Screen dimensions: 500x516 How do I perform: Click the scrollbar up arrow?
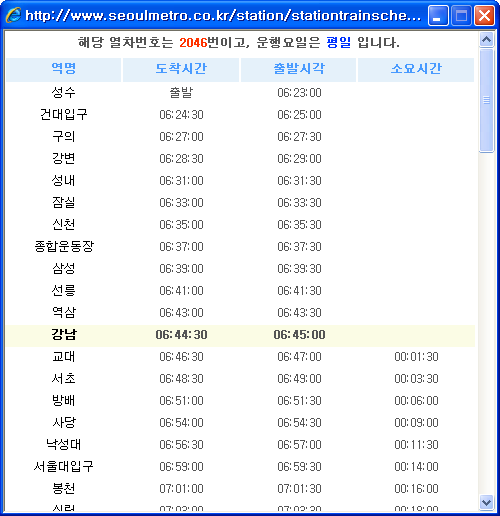click(x=486, y=40)
